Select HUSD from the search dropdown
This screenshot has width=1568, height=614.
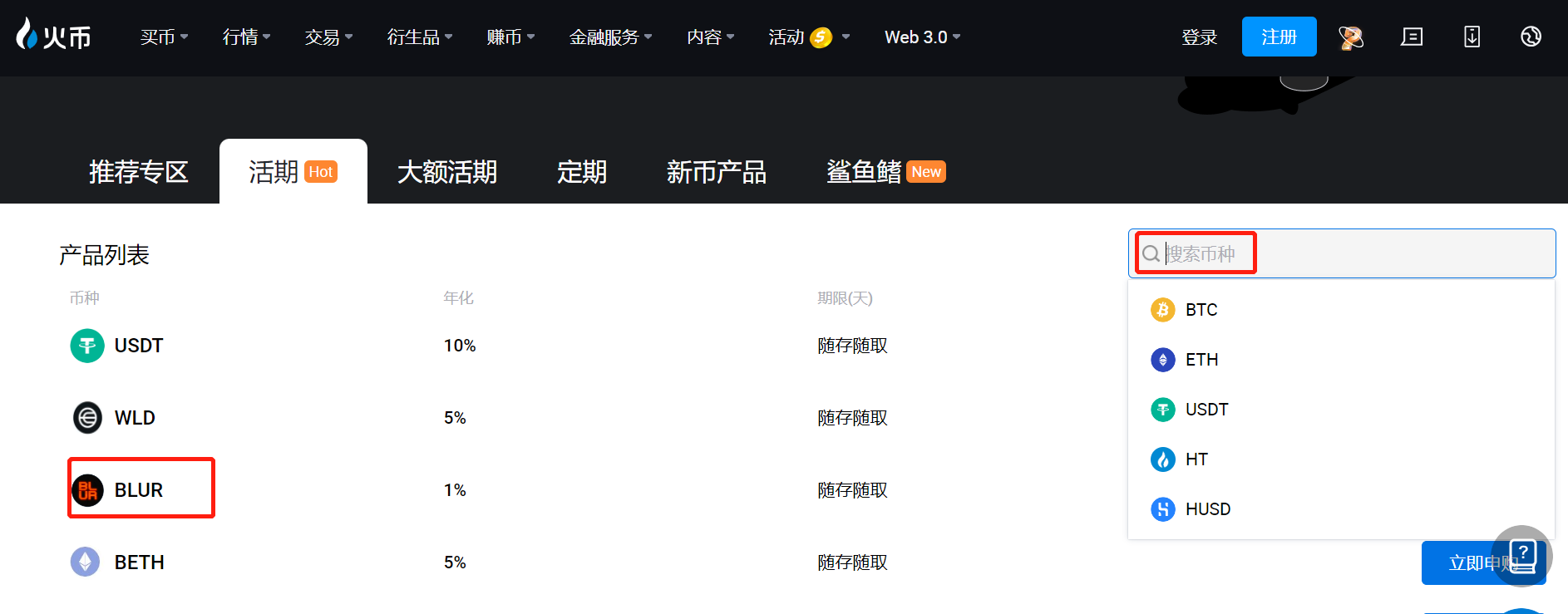(x=1341, y=509)
